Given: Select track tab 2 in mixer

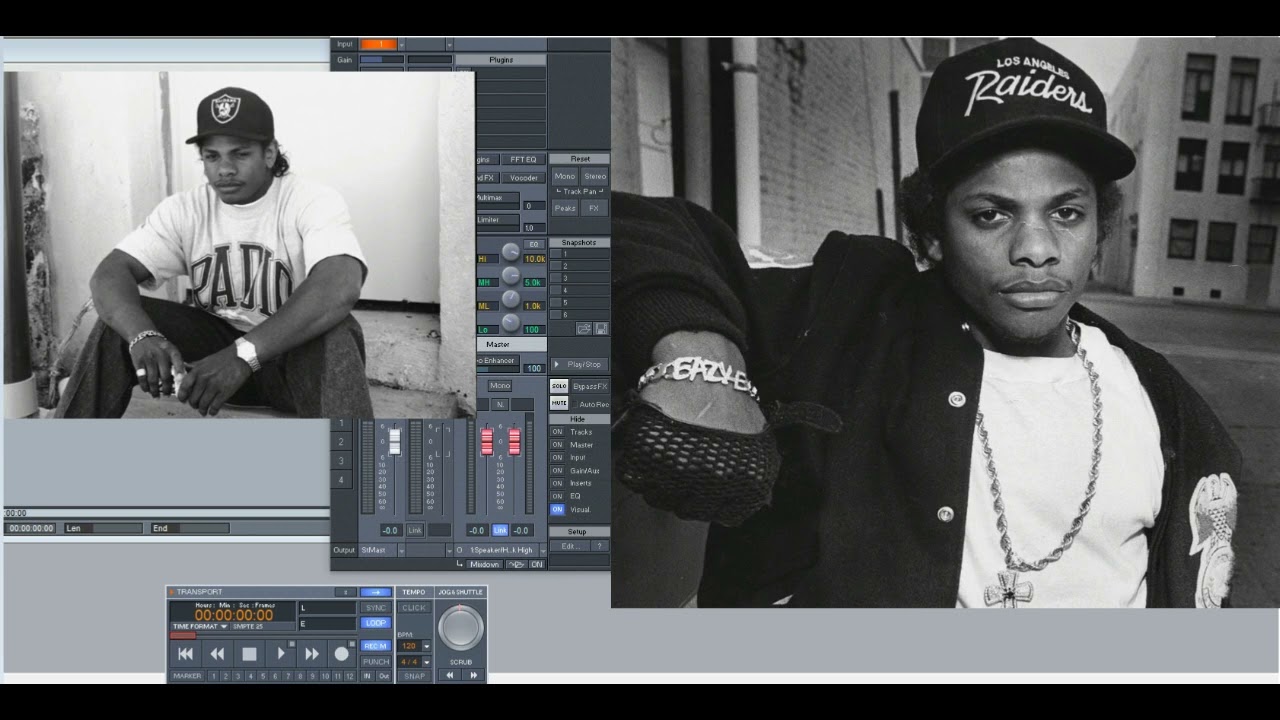Looking at the screenshot, I should [341, 442].
